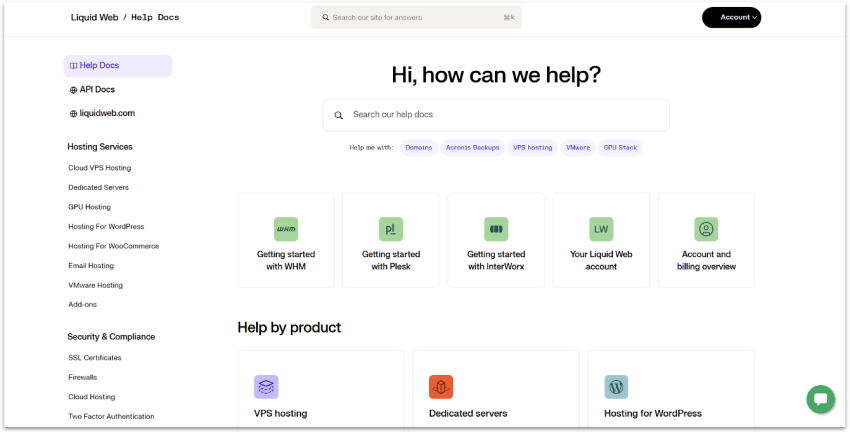Open Hosting For WooCommerce sidebar link

tap(114, 246)
